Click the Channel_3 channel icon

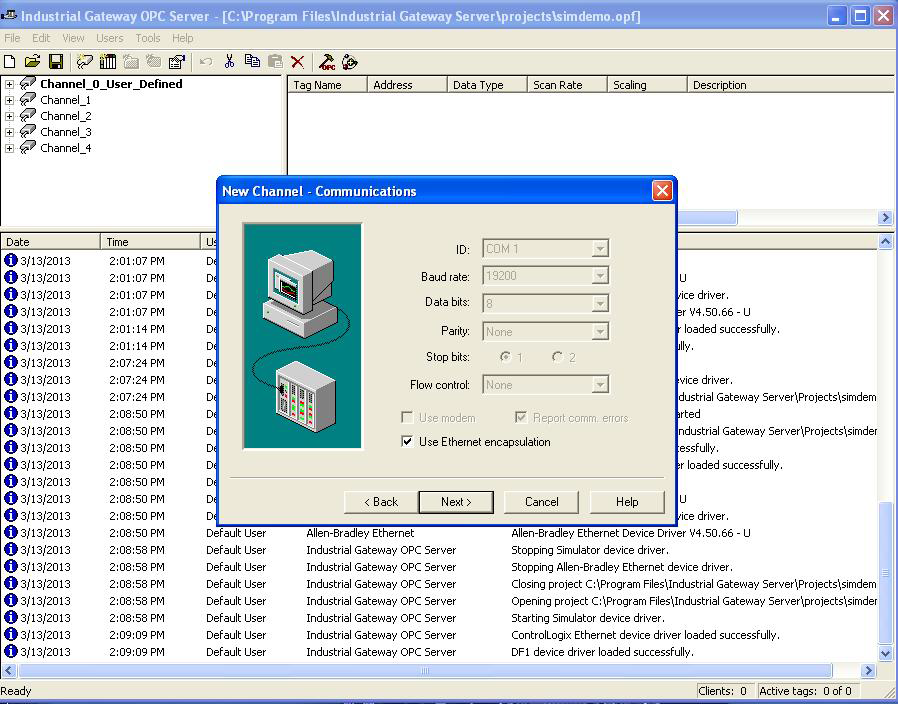(28, 132)
